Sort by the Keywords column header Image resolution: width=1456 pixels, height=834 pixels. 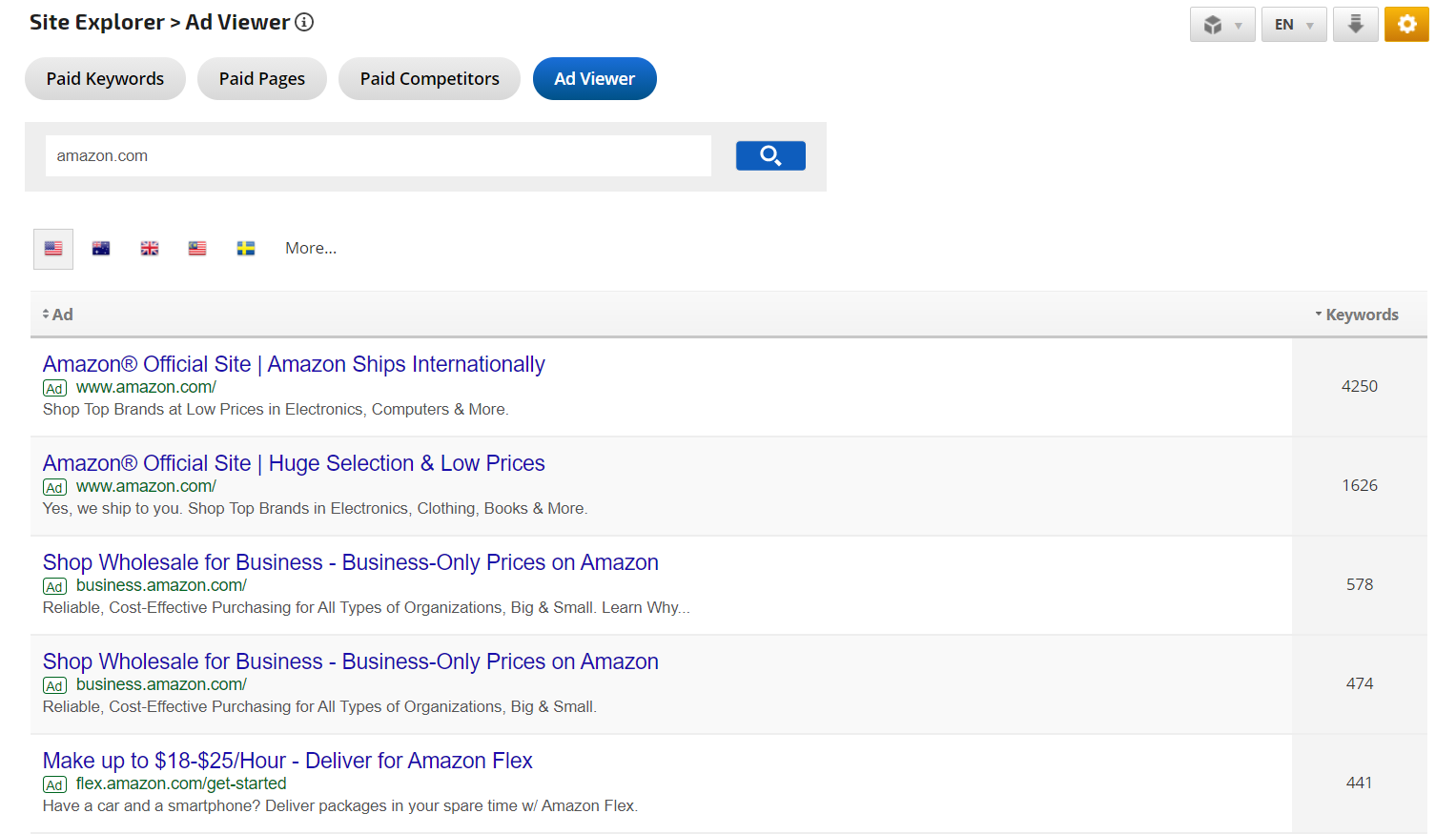[x=1361, y=315]
